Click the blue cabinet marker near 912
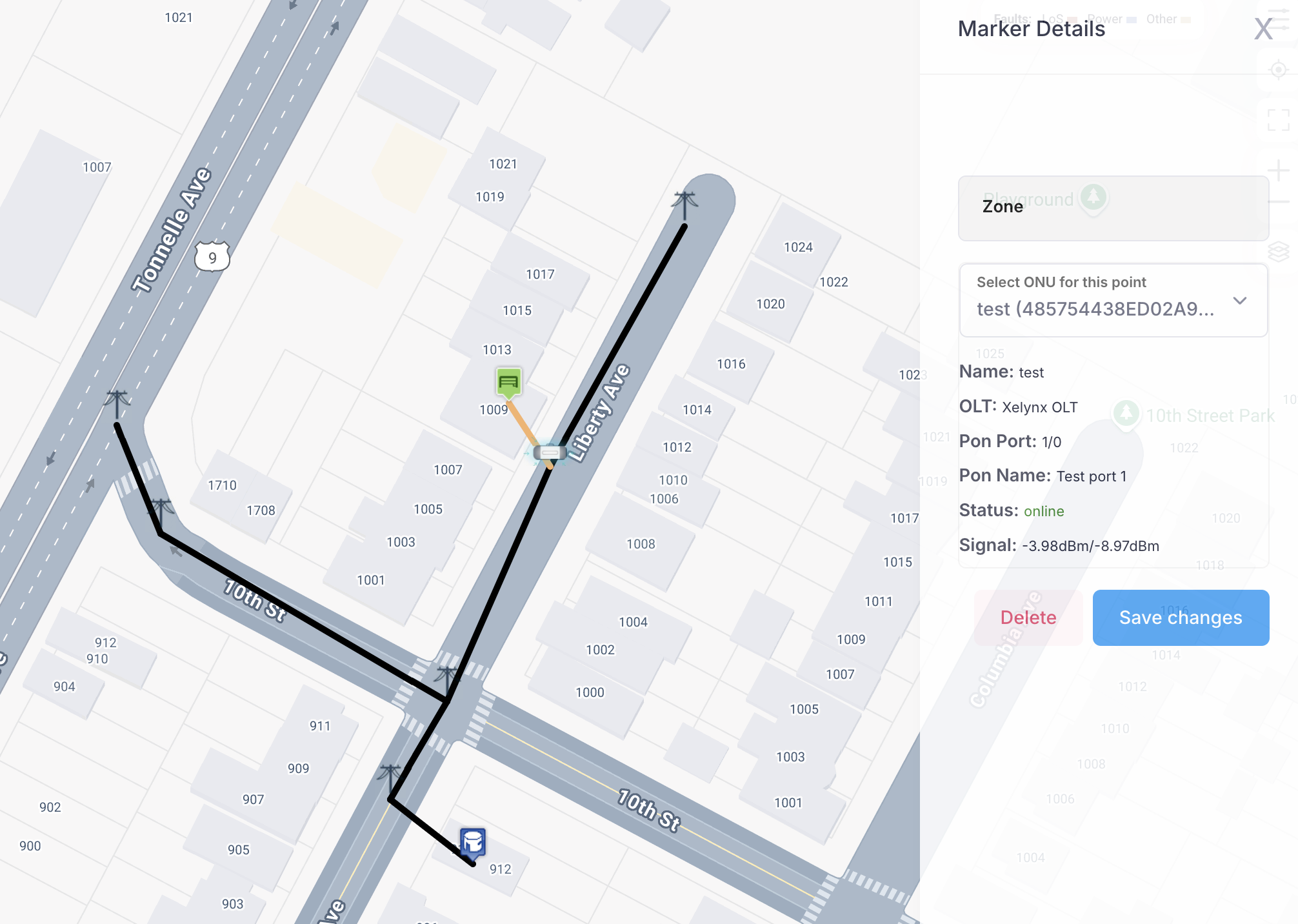 (x=473, y=842)
